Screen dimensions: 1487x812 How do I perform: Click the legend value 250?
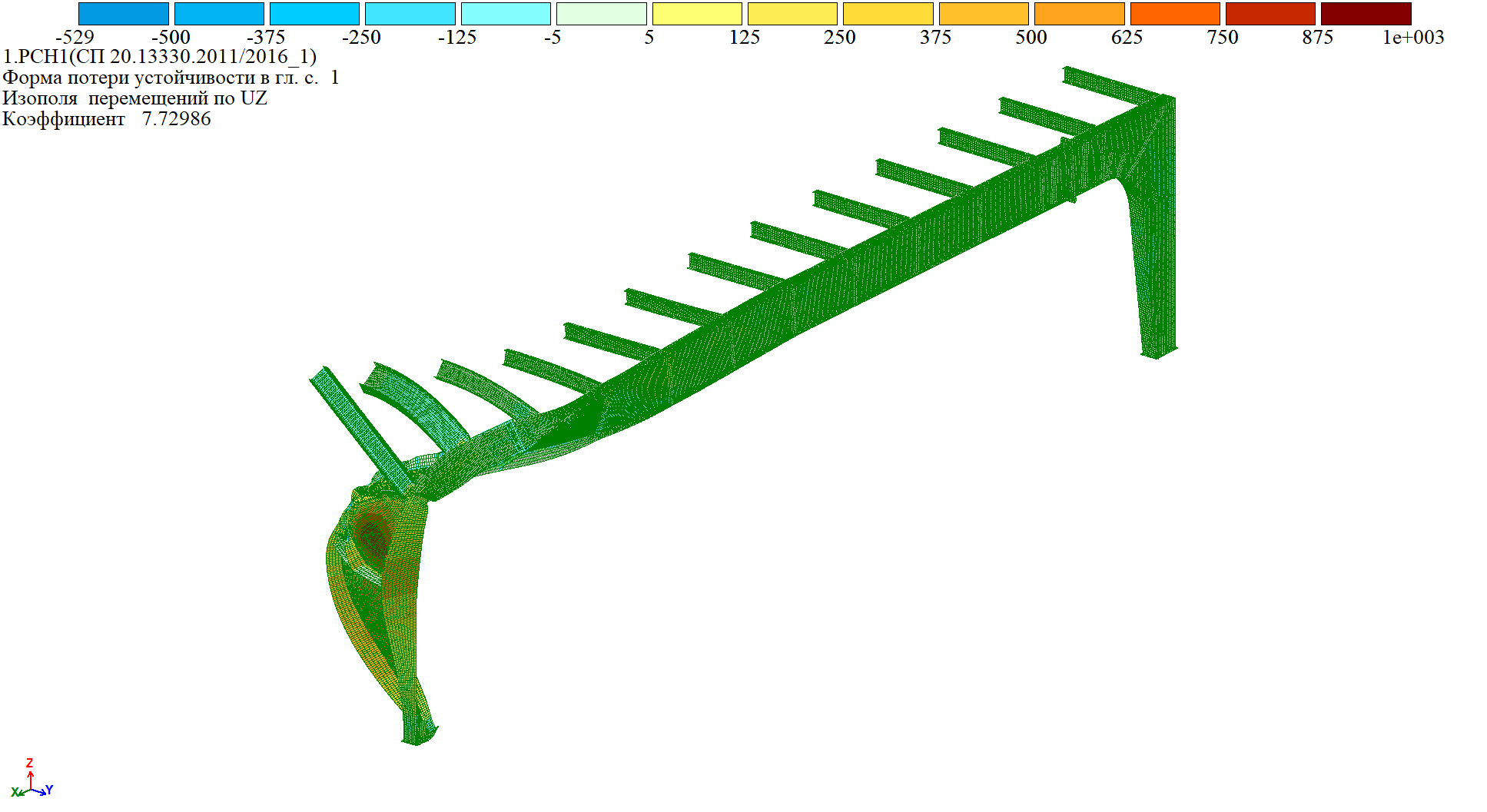click(x=840, y=37)
